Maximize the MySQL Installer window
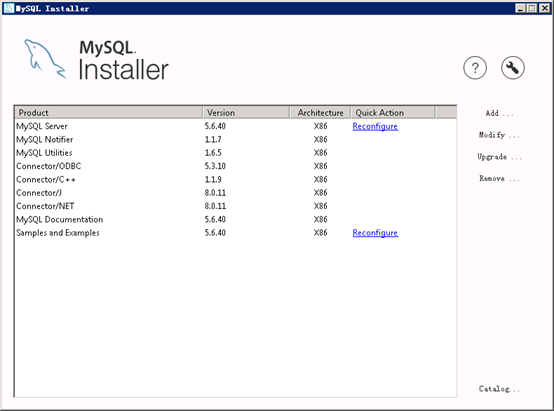 click(x=532, y=8)
